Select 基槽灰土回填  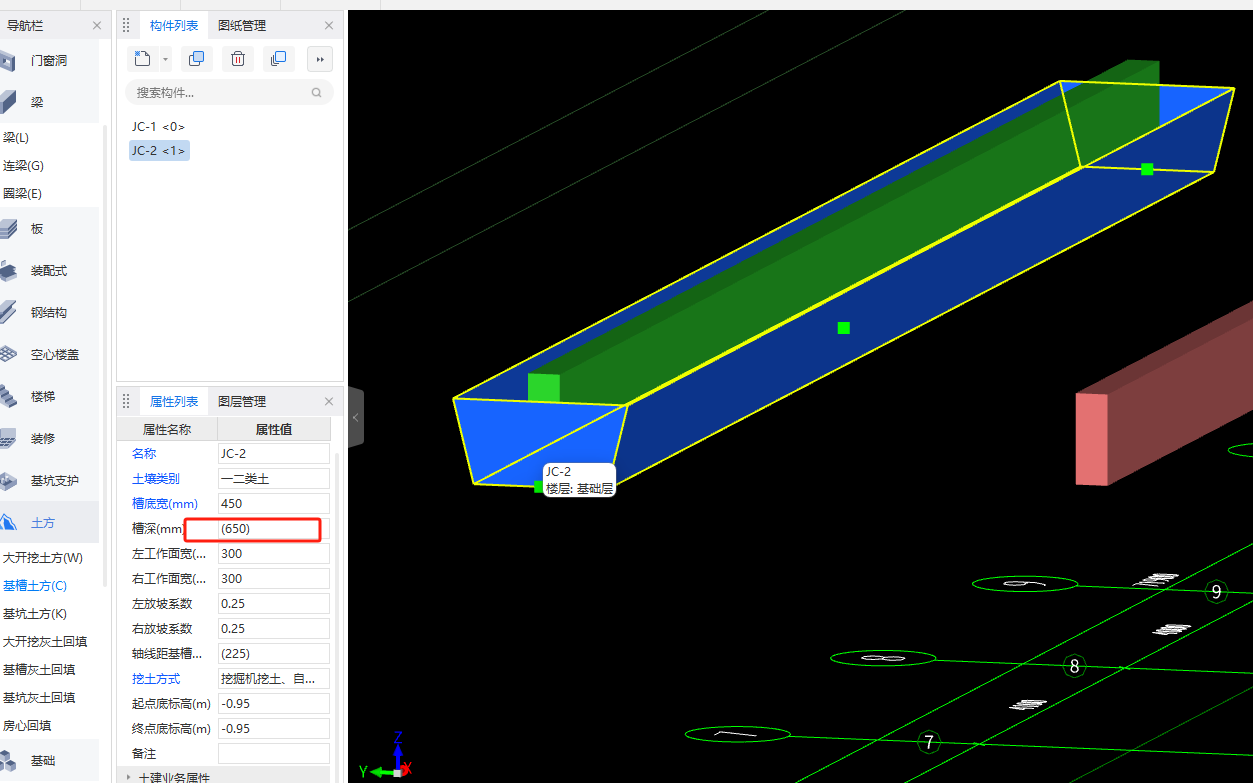(39, 670)
